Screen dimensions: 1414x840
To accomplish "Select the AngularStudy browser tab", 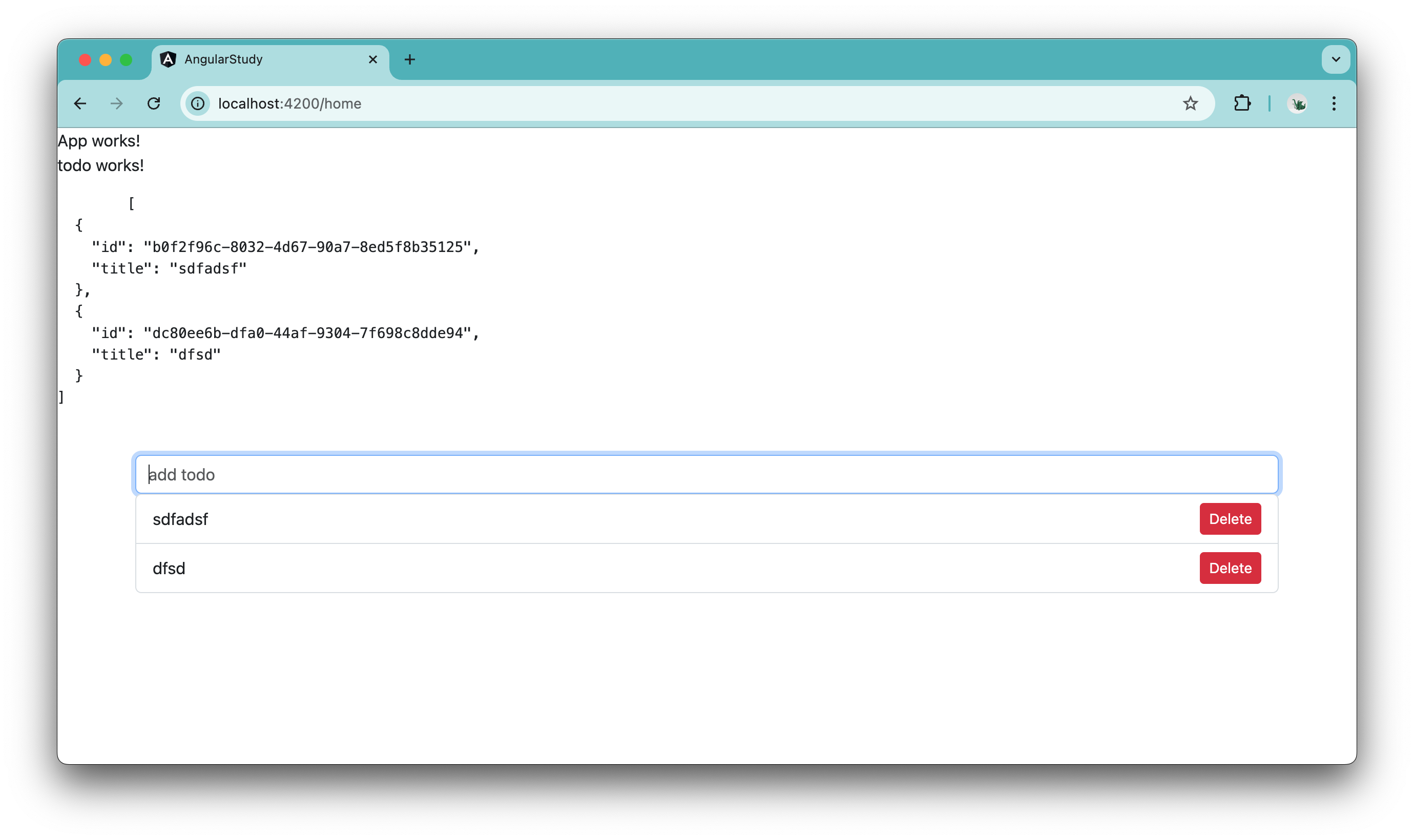I will pos(255,59).
